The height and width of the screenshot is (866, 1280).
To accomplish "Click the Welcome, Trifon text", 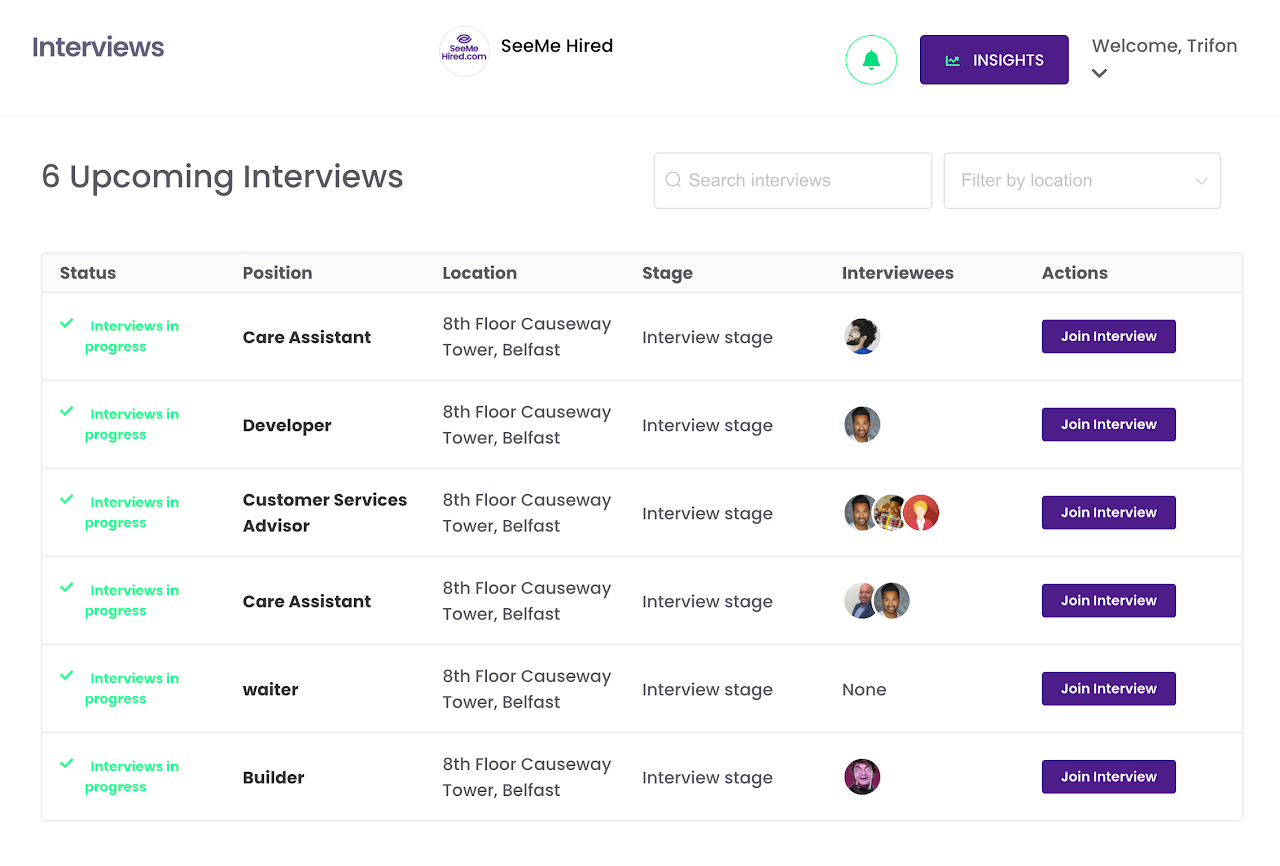I will [x=1164, y=46].
